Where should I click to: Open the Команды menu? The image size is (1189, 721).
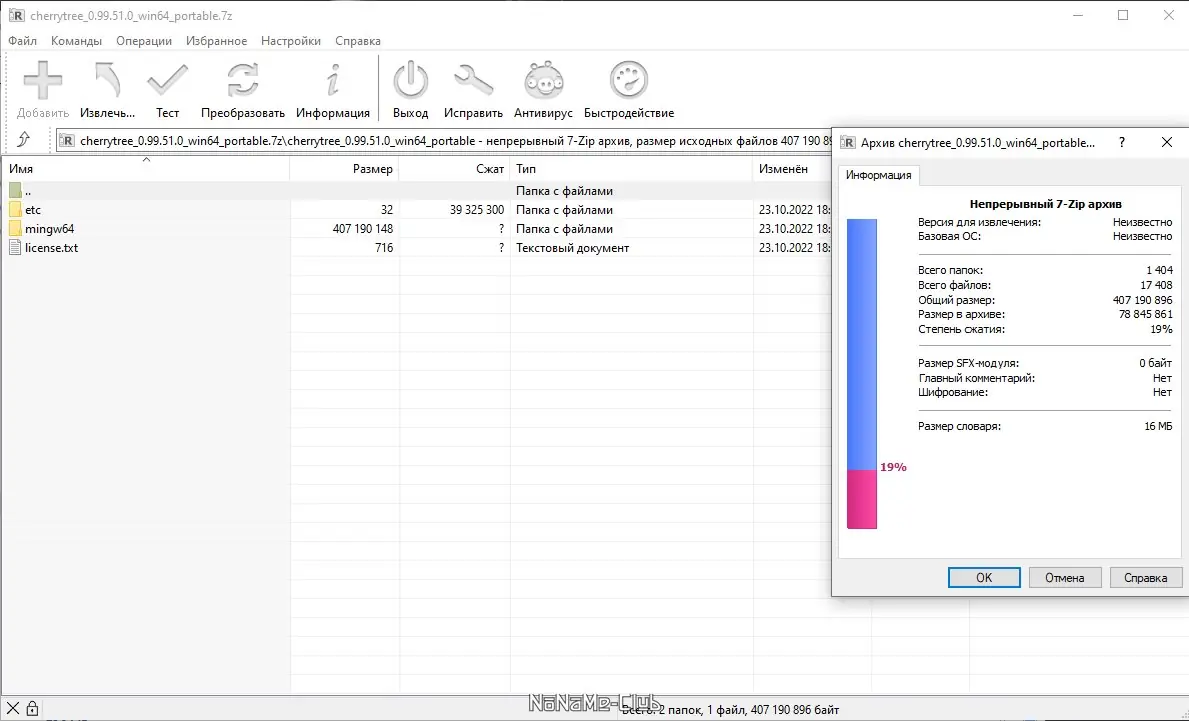point(76,41)
